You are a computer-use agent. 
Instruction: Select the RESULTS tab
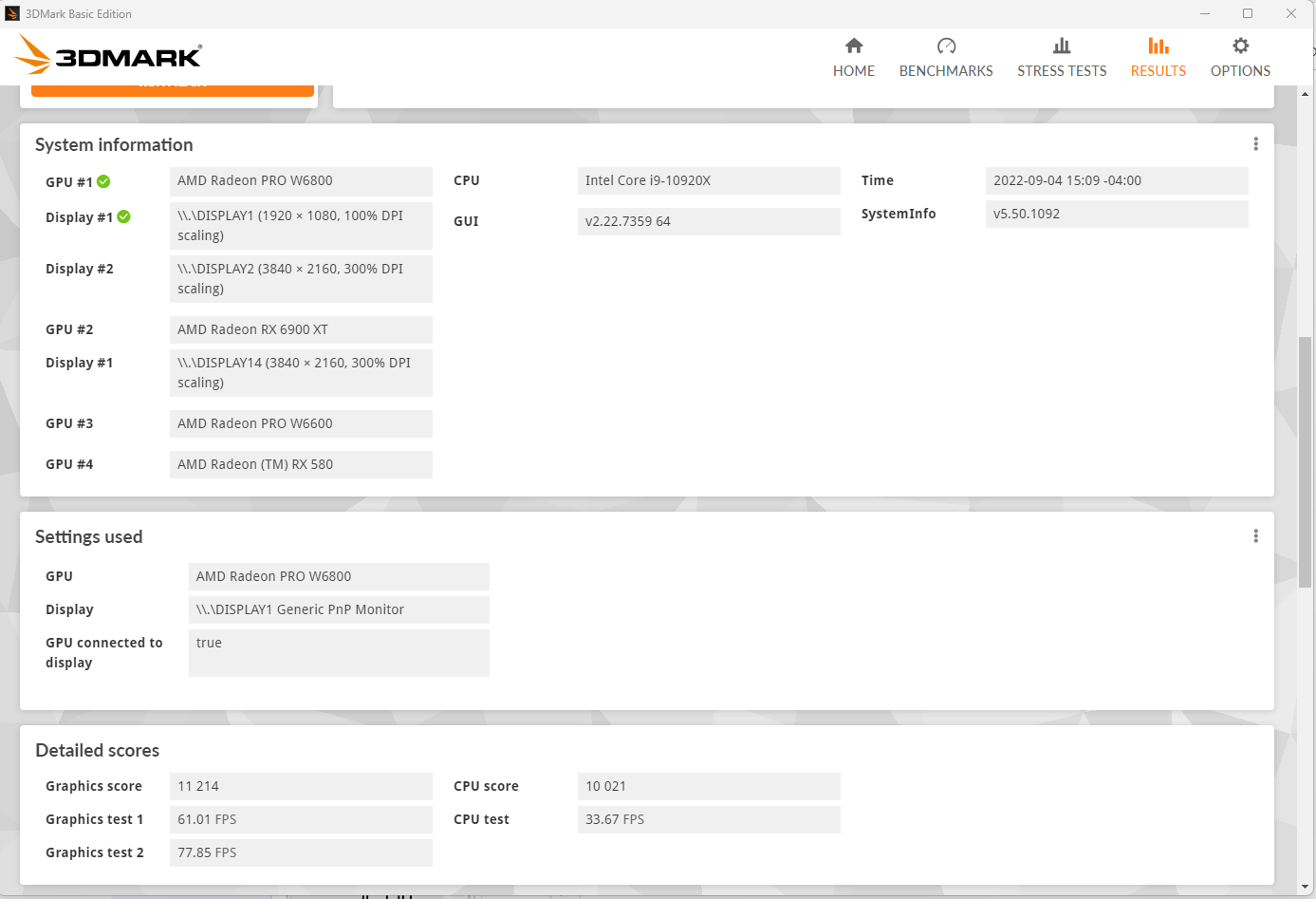(x=1158, y=58)
